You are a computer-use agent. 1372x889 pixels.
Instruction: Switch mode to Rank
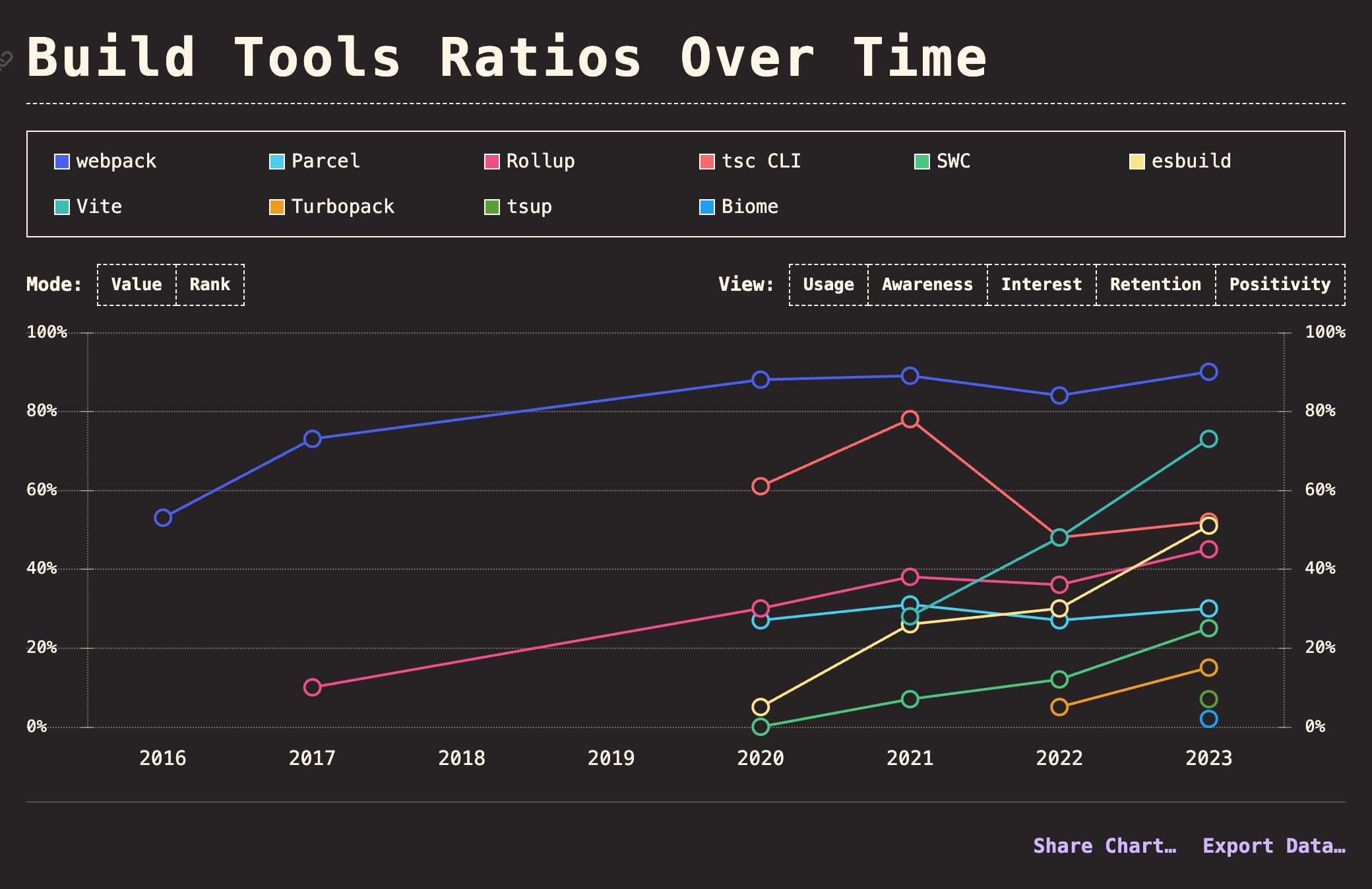[210, 285]
